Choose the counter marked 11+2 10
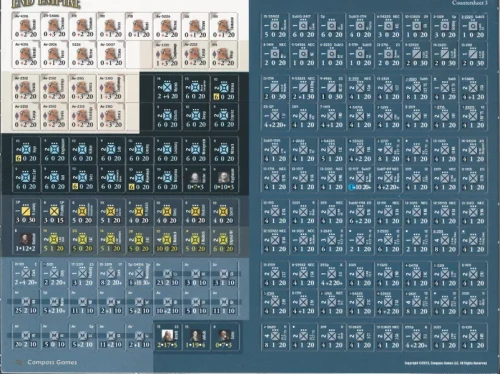Image resolution: width=500 pixels, height=374 pixels. tap(111, 337)
